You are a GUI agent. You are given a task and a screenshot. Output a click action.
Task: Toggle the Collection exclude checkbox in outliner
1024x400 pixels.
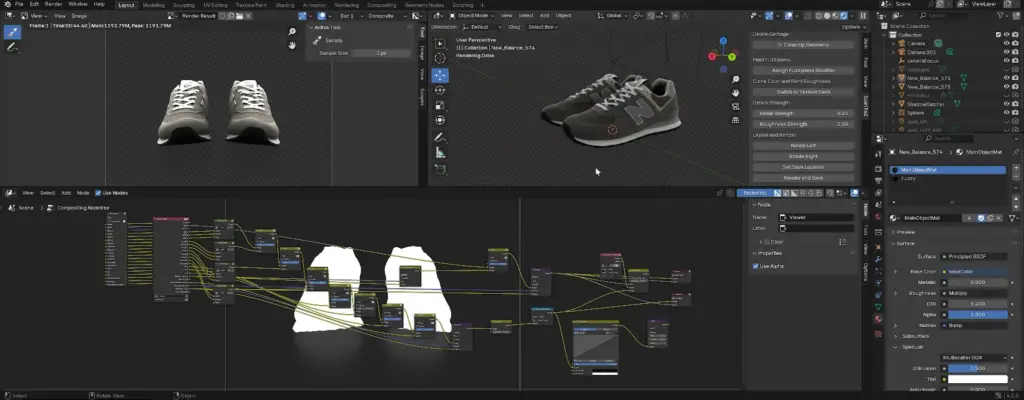(x=999, y=35)
